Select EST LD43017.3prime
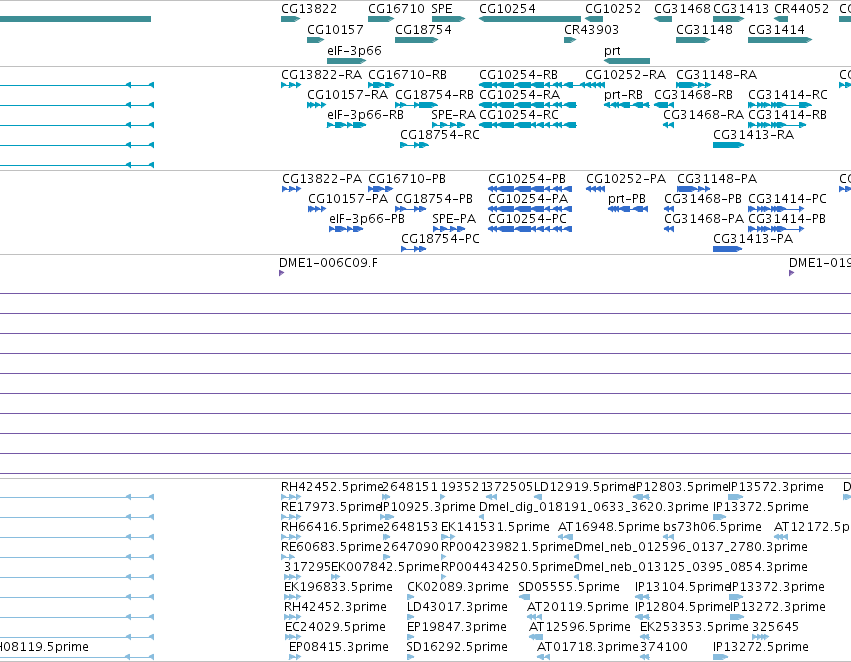This screenshot has width=851, height=662. click(457, 607)
